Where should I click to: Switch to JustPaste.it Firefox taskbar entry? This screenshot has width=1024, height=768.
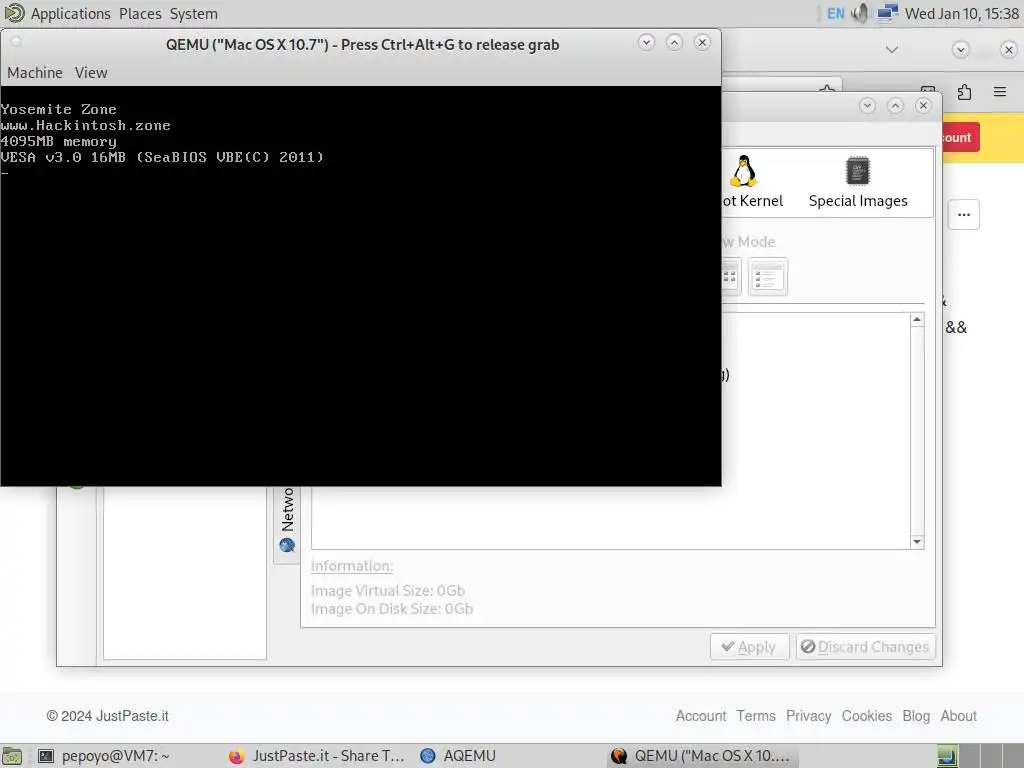317,756
